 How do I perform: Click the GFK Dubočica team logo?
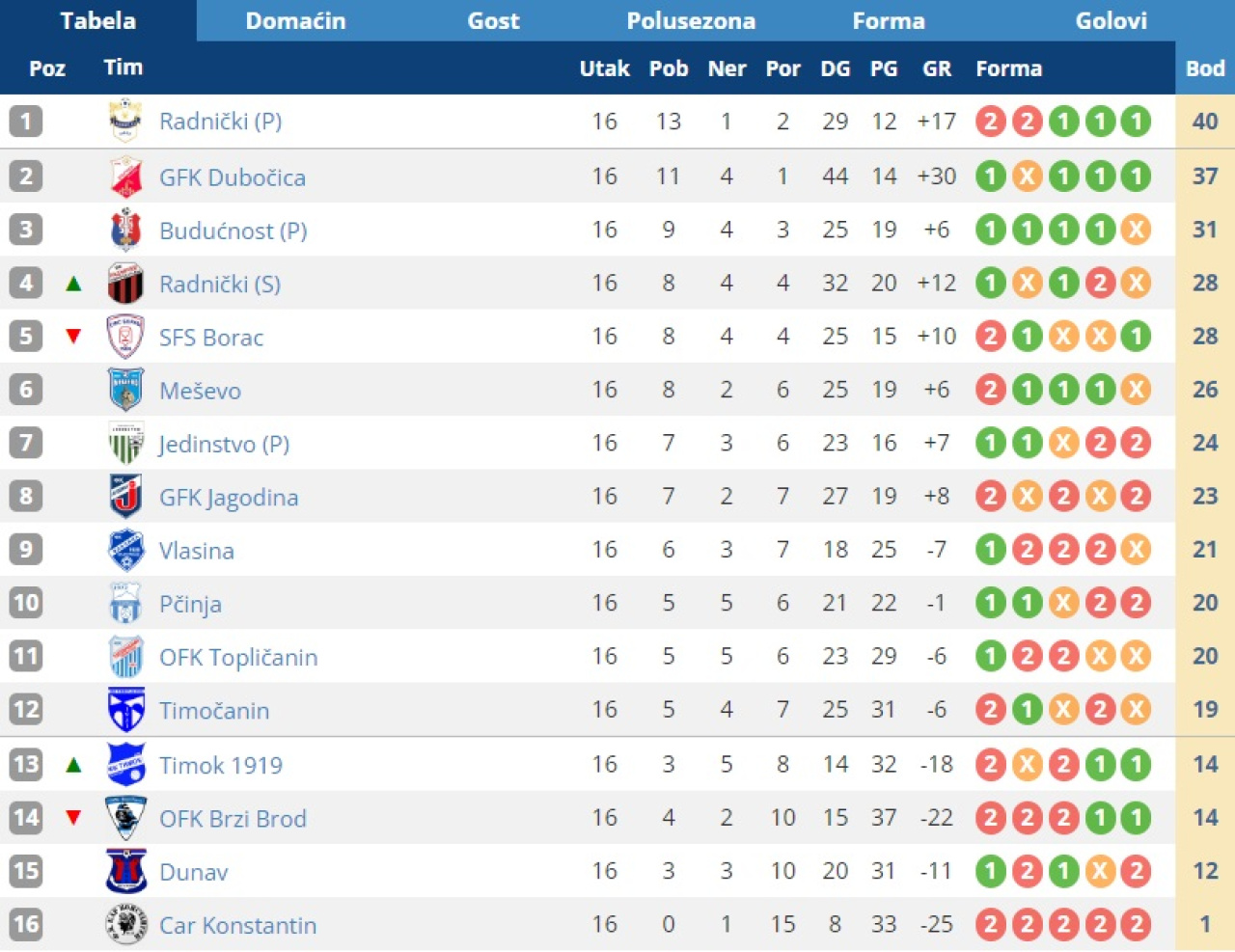click(x=125, y=177)
